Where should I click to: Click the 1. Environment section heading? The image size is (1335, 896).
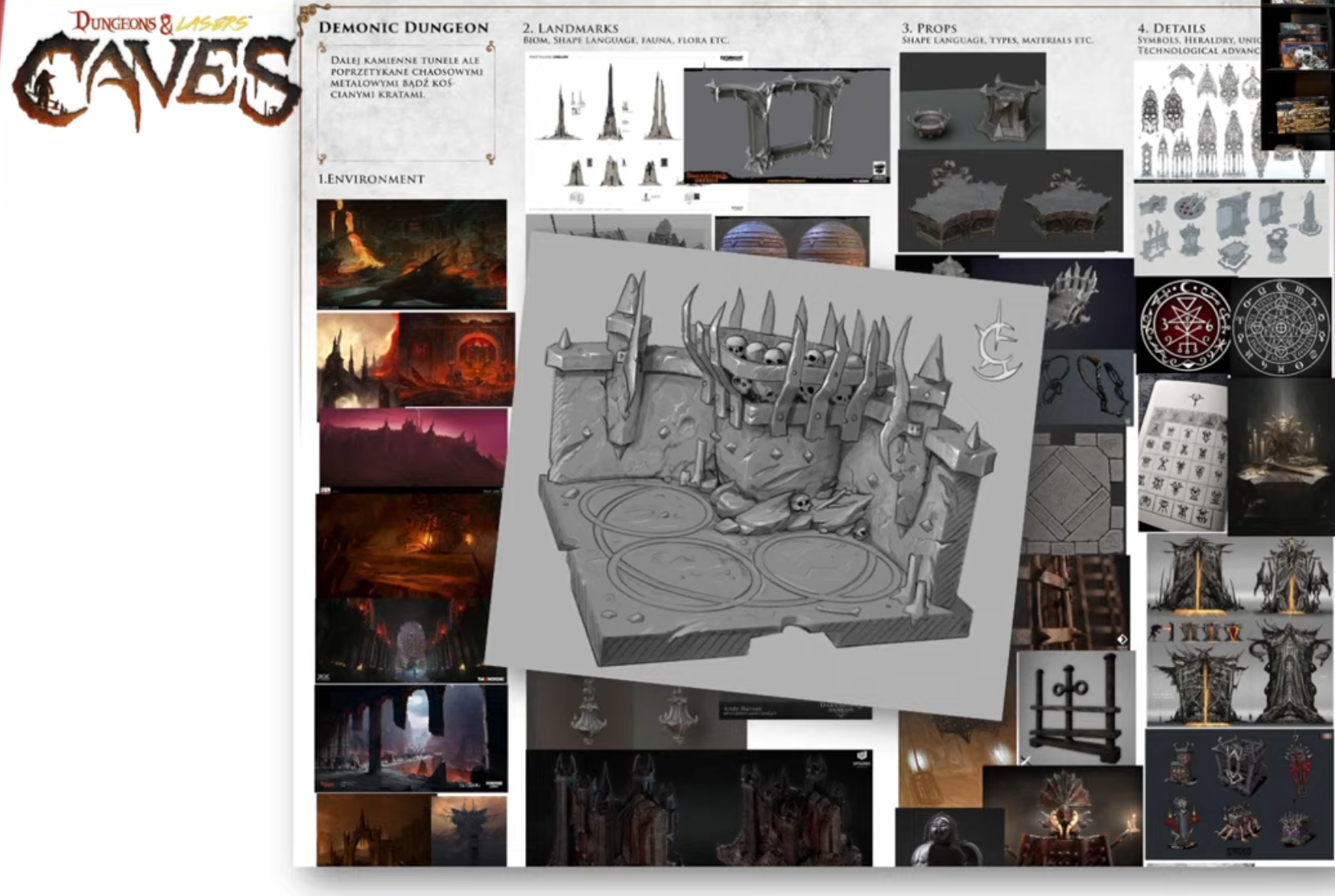tap(371, 179)
